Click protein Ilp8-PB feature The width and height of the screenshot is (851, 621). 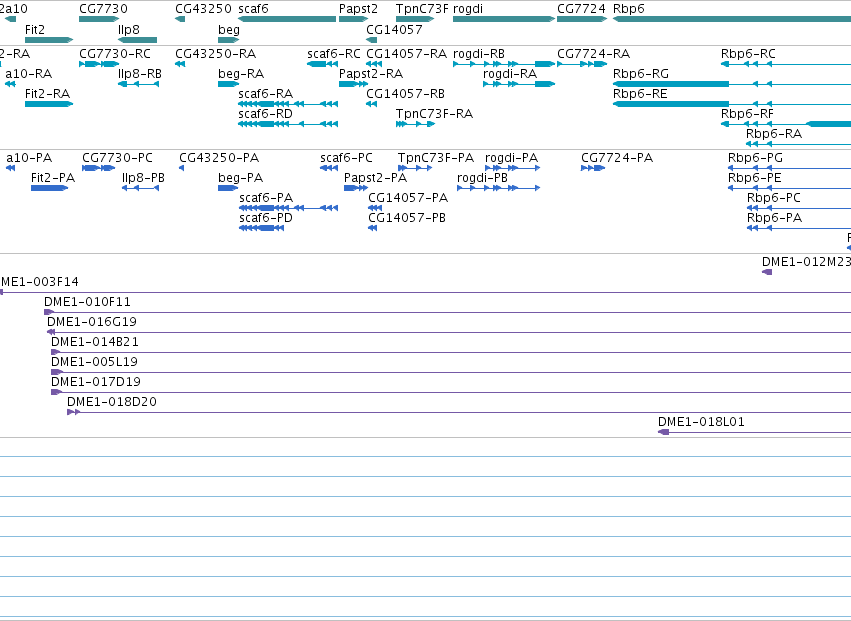(x=141, y=188)
